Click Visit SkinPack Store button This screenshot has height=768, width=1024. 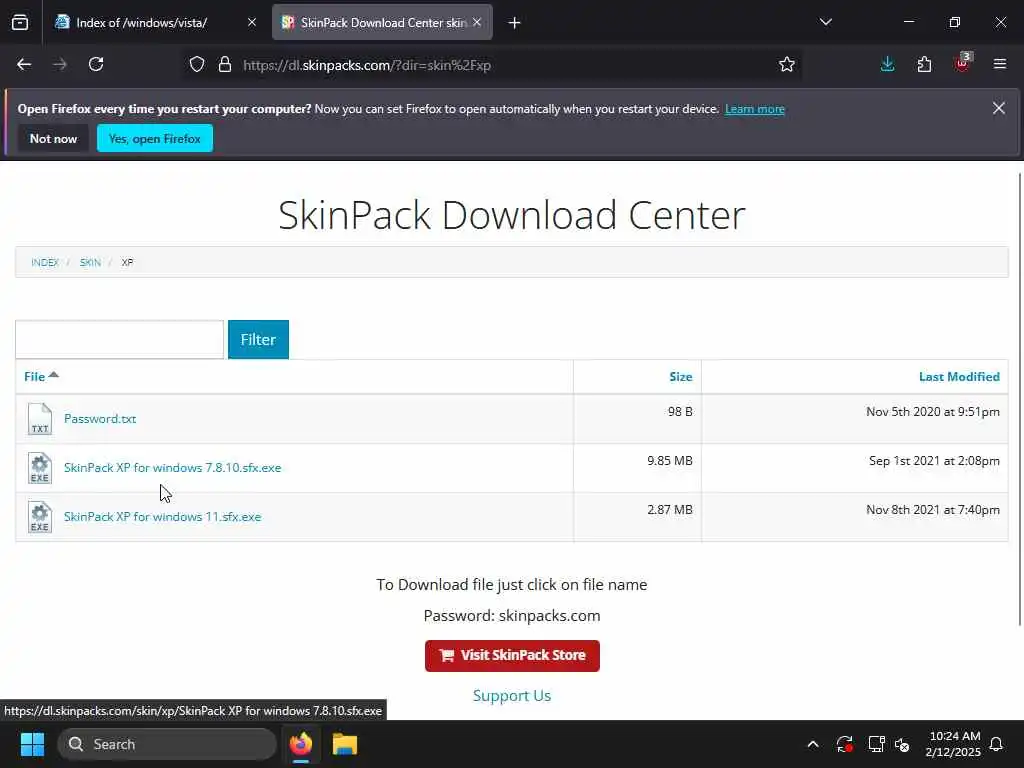(512, 656)
